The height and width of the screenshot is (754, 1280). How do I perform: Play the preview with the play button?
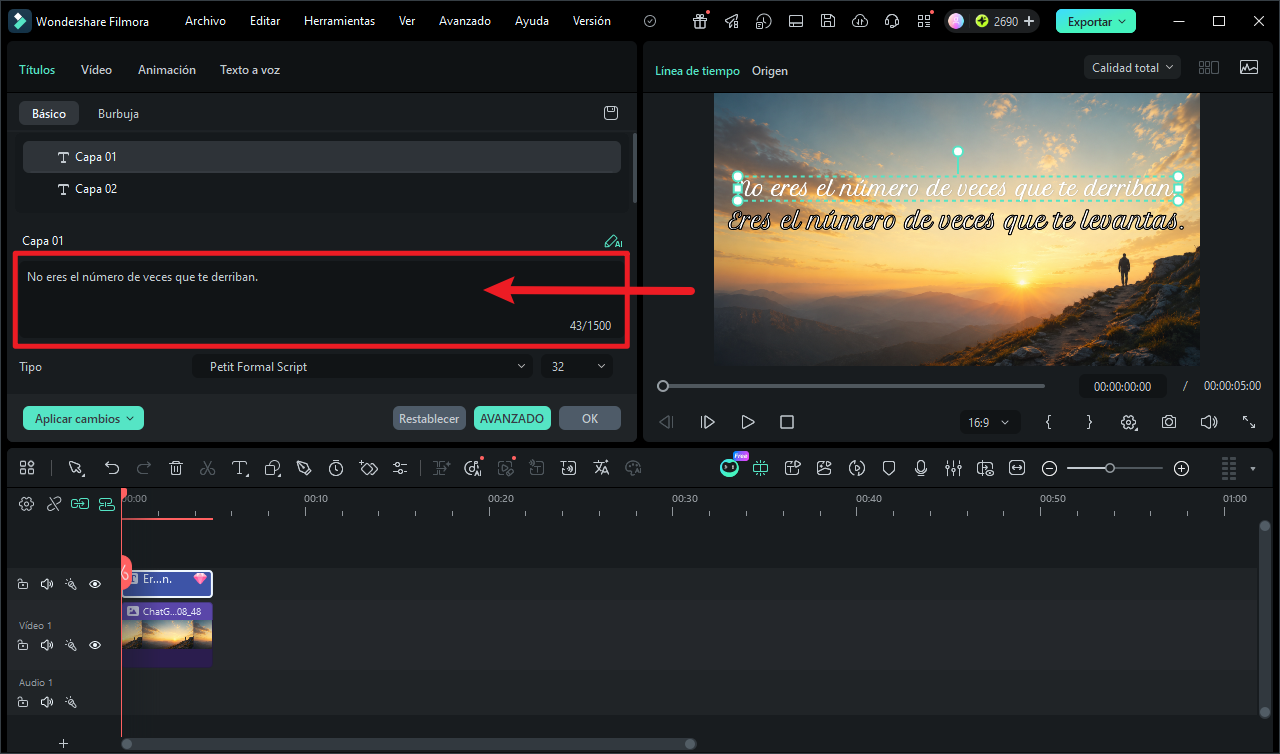tap(747, 422)
